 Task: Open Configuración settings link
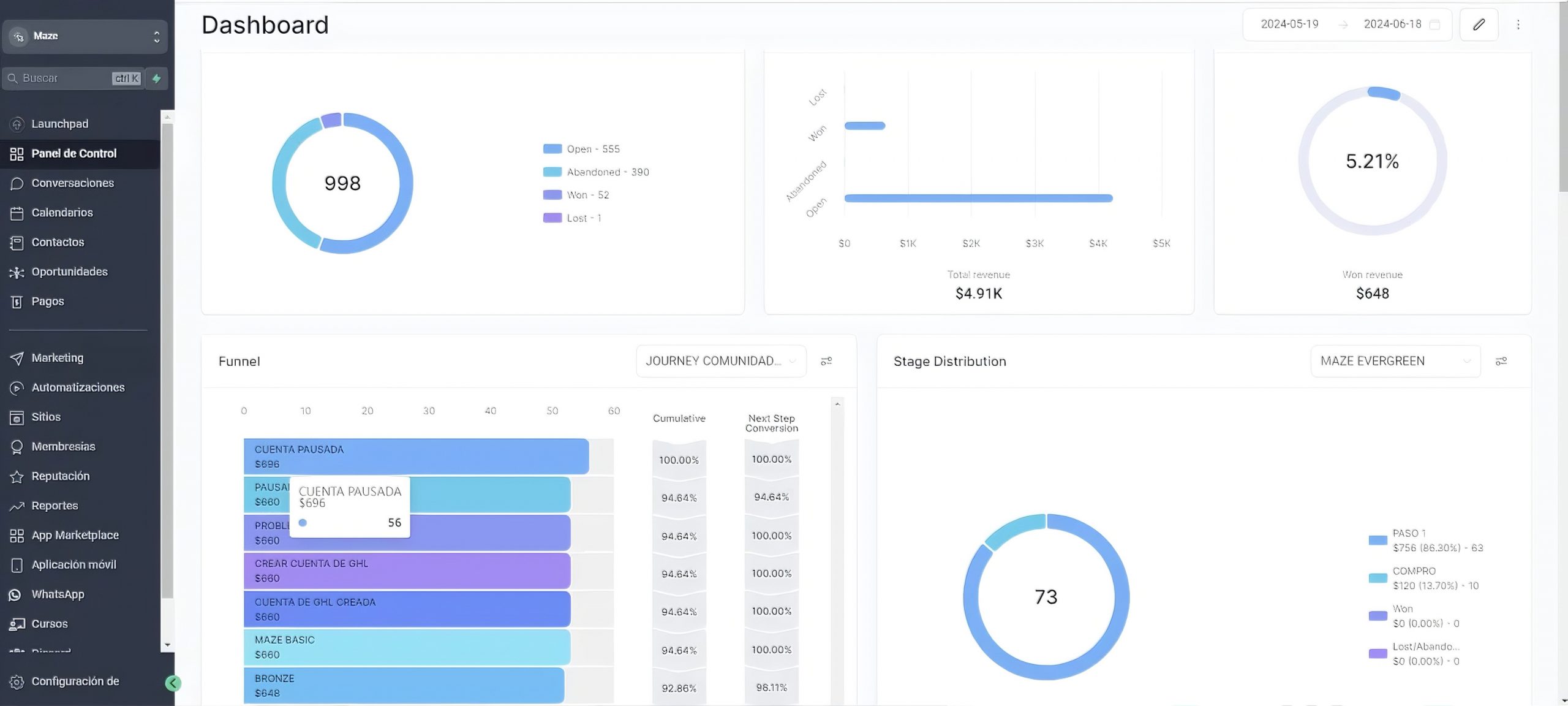pos(75,681)
